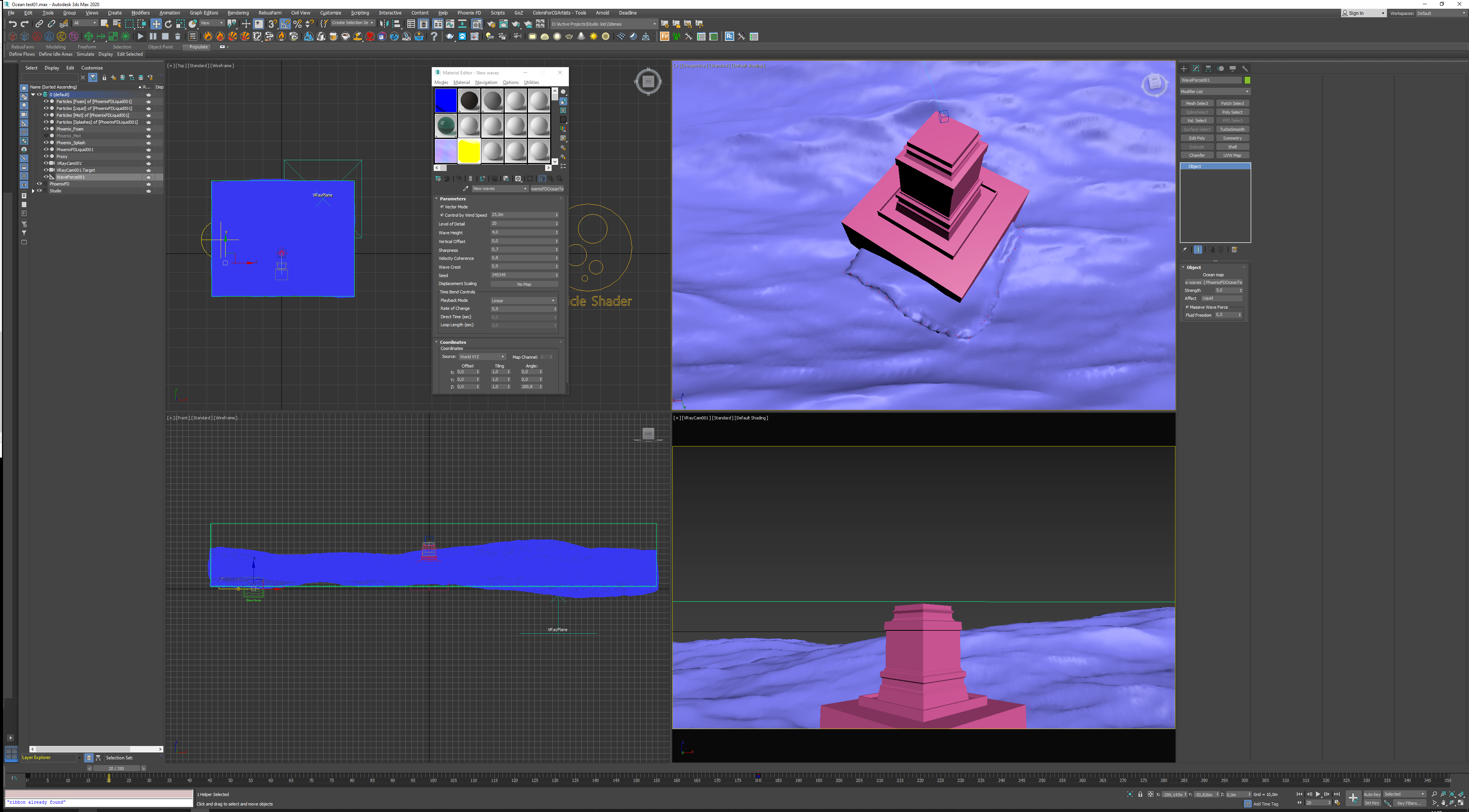The height and width of the screenshot is (812, 1469).
Task: Show the hidden Phoenix_Mist object
Action: point(46,135)
